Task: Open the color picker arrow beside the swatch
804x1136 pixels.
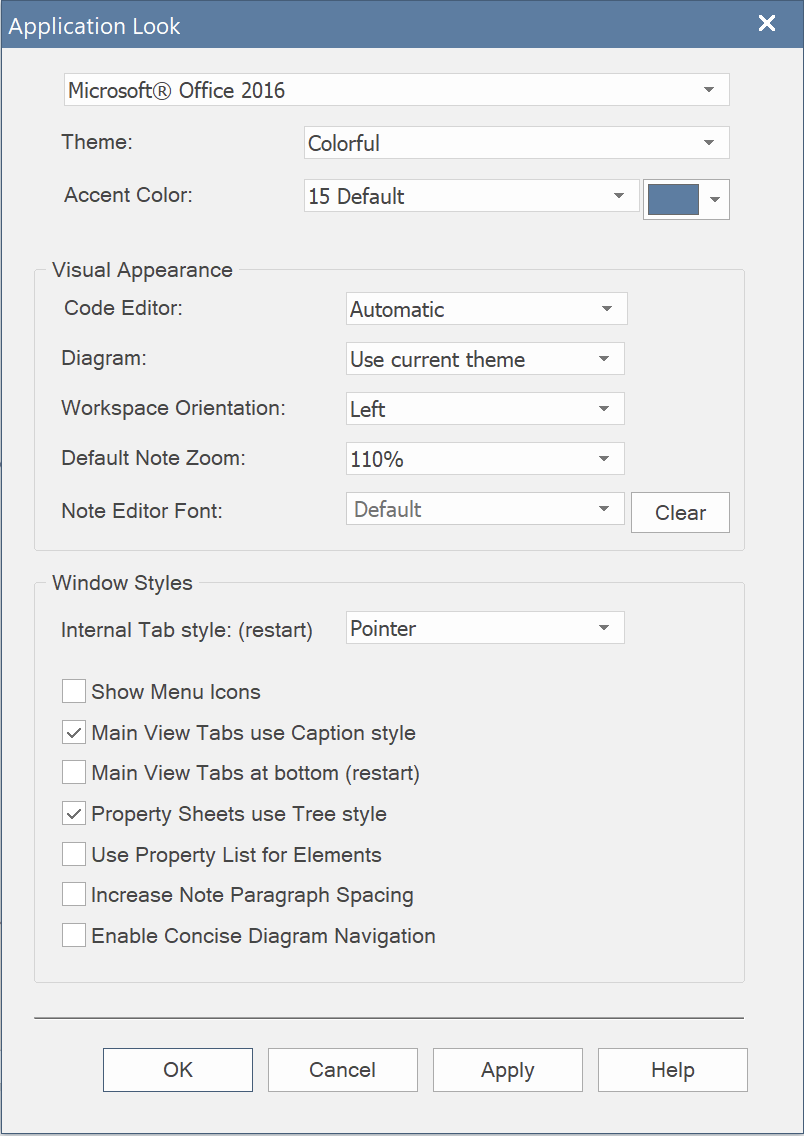Action: click(x=715, y=200)
